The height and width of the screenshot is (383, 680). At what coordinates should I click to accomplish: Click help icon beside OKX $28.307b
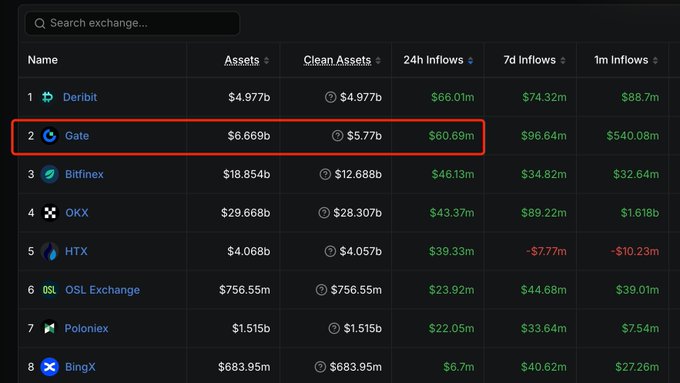324,213
